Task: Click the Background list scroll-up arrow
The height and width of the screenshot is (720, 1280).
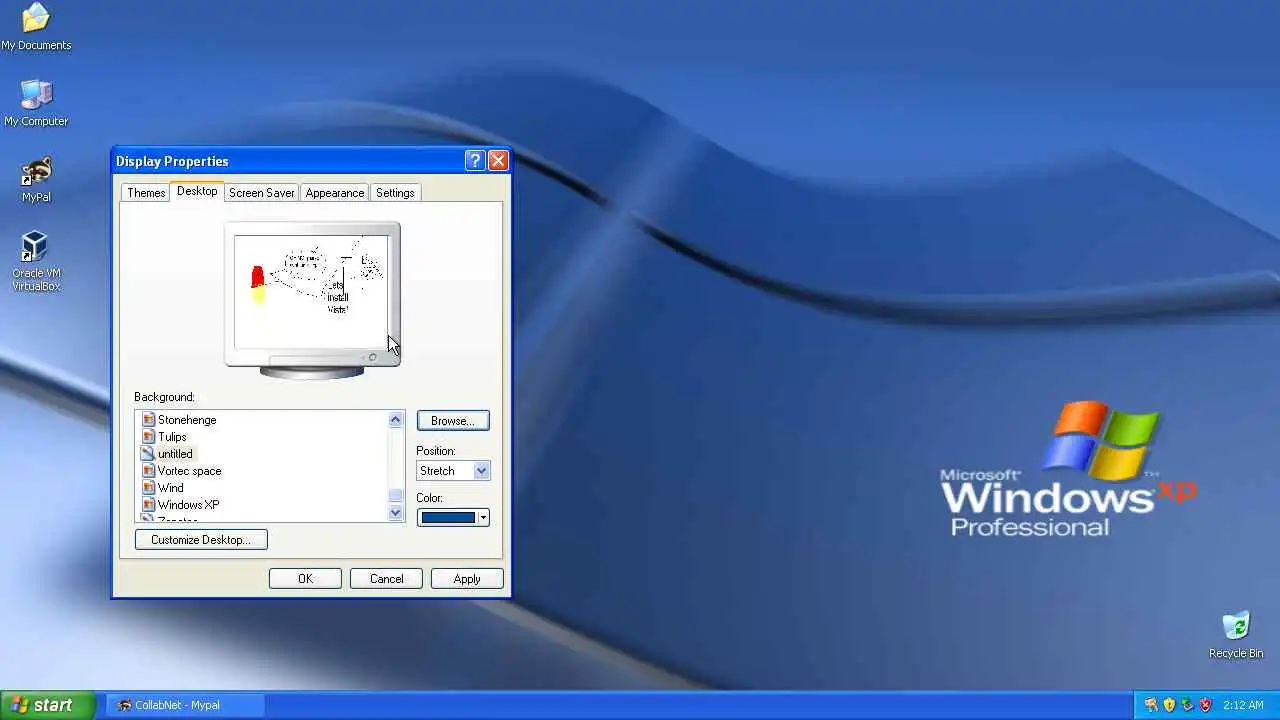Action: pyautogui.click(x=395, y=420)
